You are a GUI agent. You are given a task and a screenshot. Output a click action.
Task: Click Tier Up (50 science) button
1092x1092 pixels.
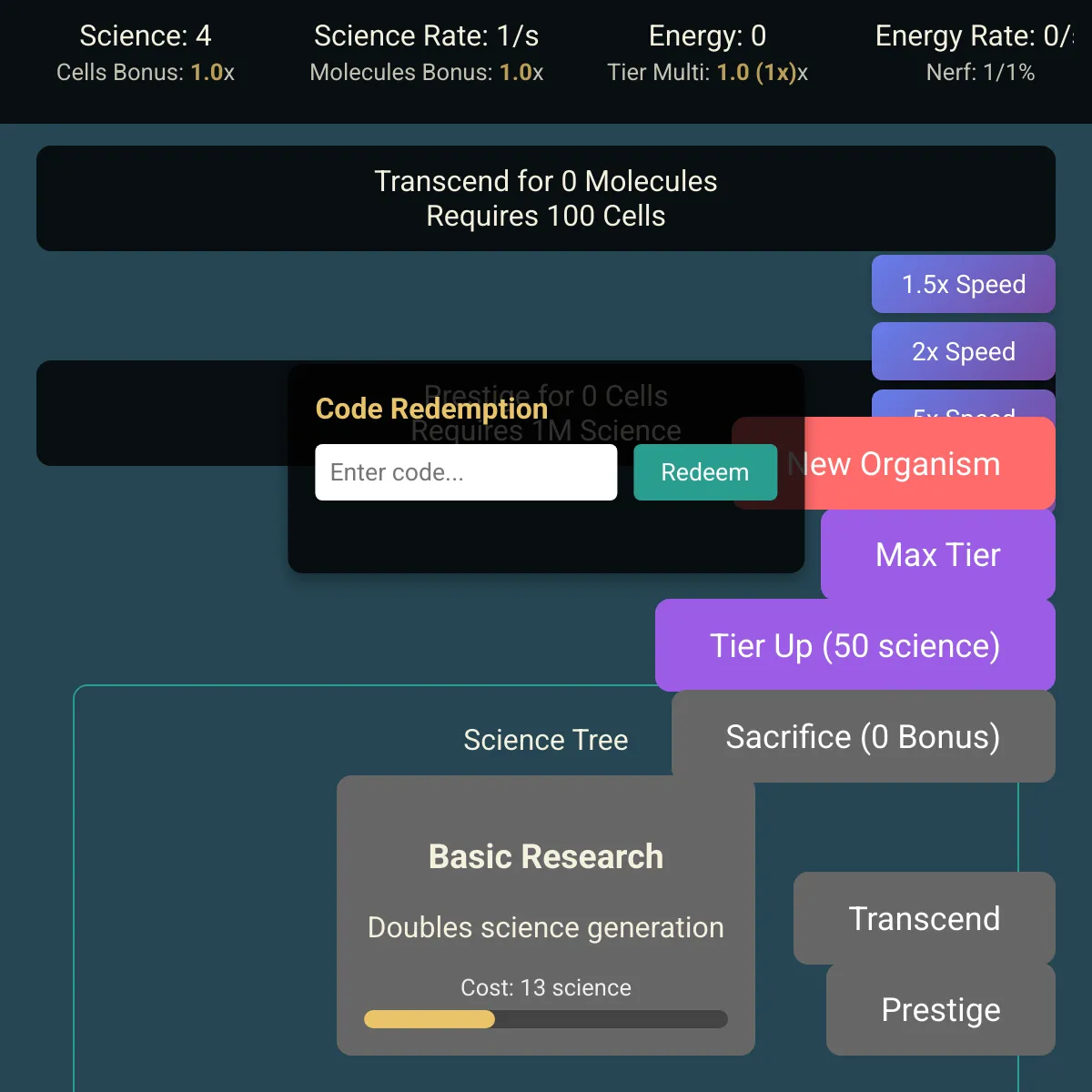pyautogui.click(x=855, y=645)
